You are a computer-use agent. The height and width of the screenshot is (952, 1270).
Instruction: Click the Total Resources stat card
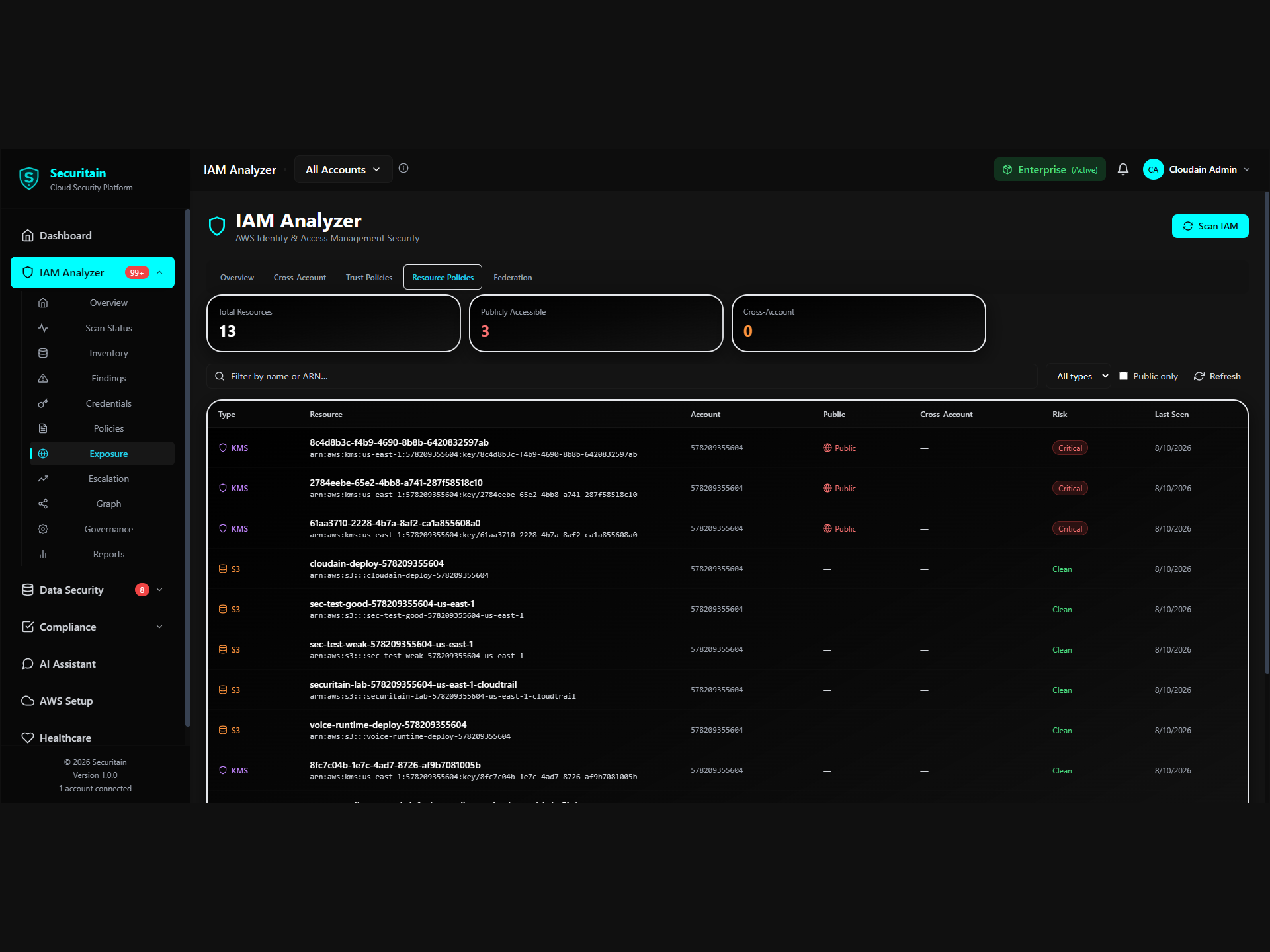333,323
